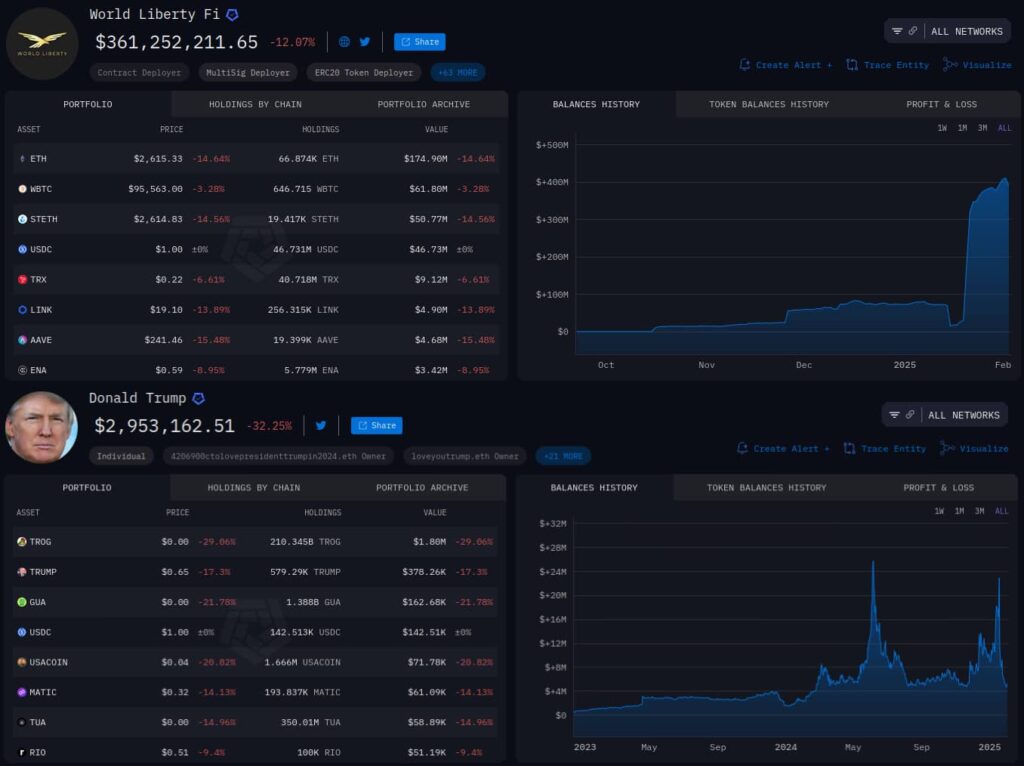Switch to World Liberty Fi's Token Balances History tab
The image size is (1024, 766).
(769, 104)
